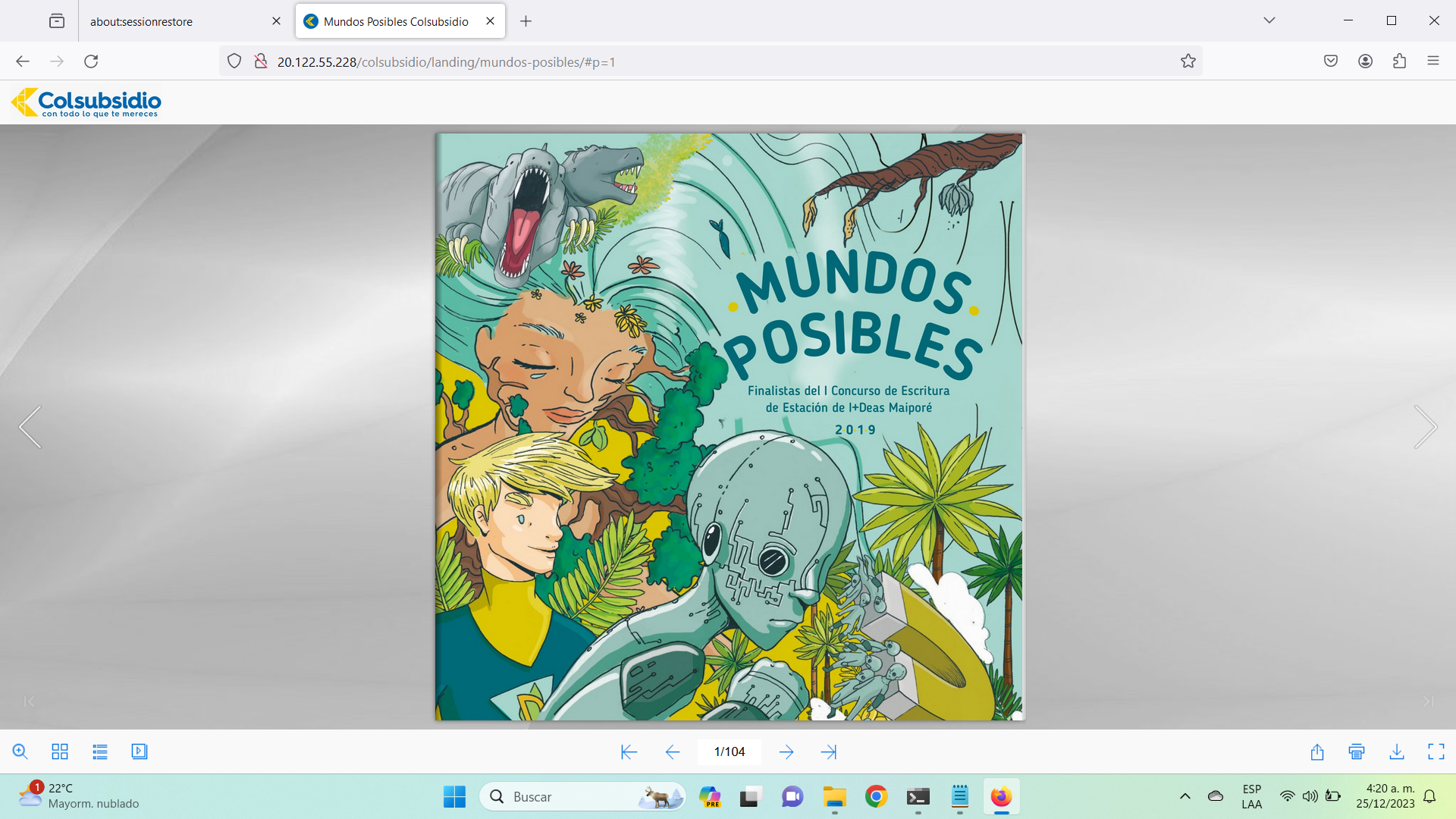This screenshot has height=819, width=1456.
Task: Go to the previous page arrow in toolbar
Action: [672, 752]
